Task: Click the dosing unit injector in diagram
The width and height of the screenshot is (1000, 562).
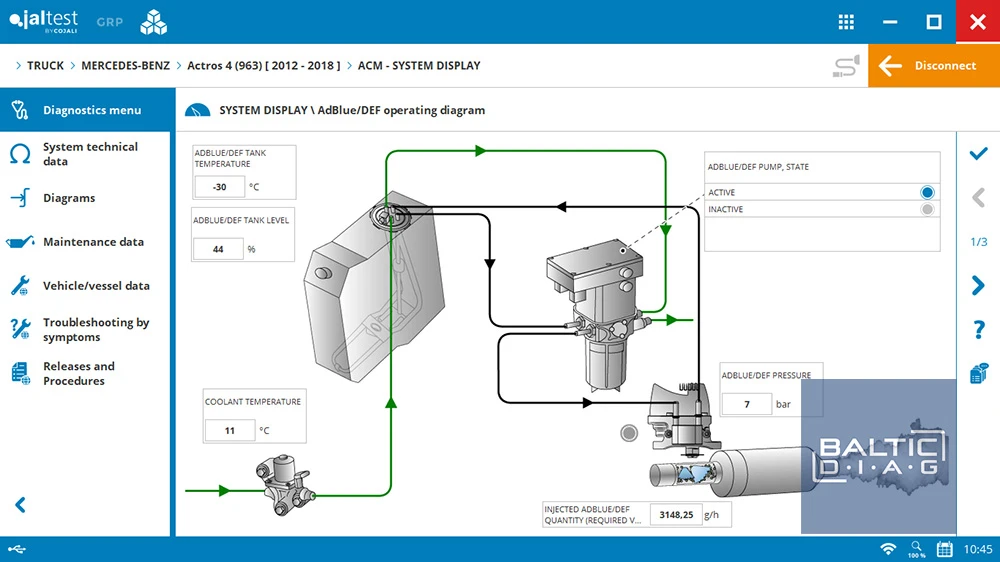Action: point(684,418)
